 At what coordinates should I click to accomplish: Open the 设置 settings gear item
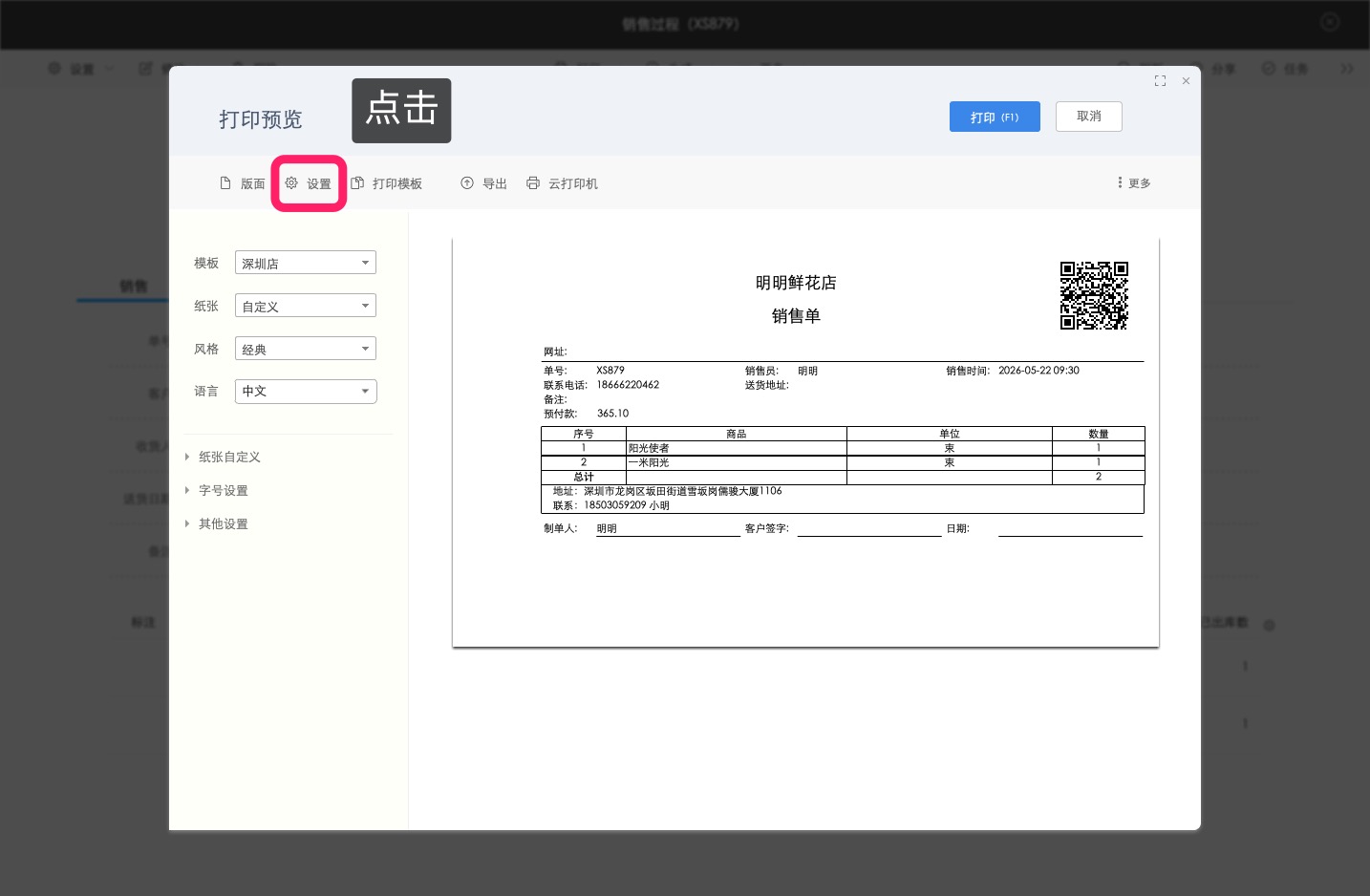309,183
